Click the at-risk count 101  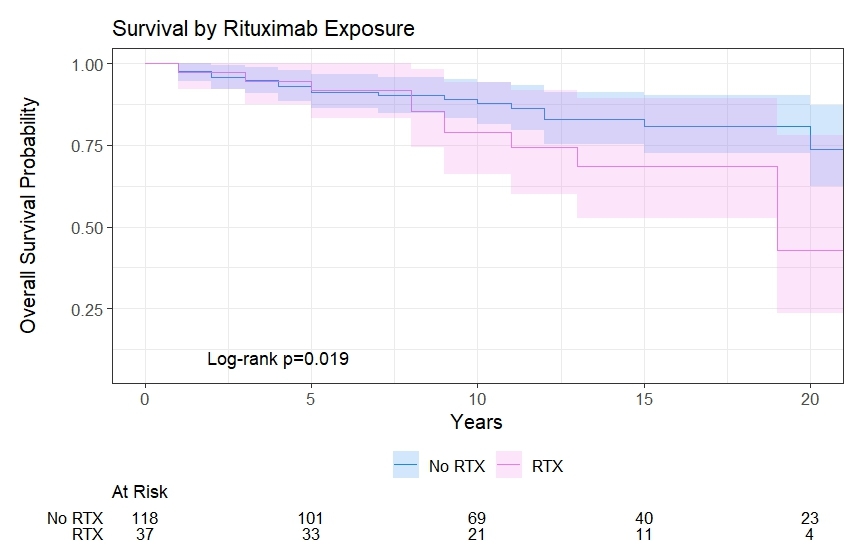pos(310,518)
